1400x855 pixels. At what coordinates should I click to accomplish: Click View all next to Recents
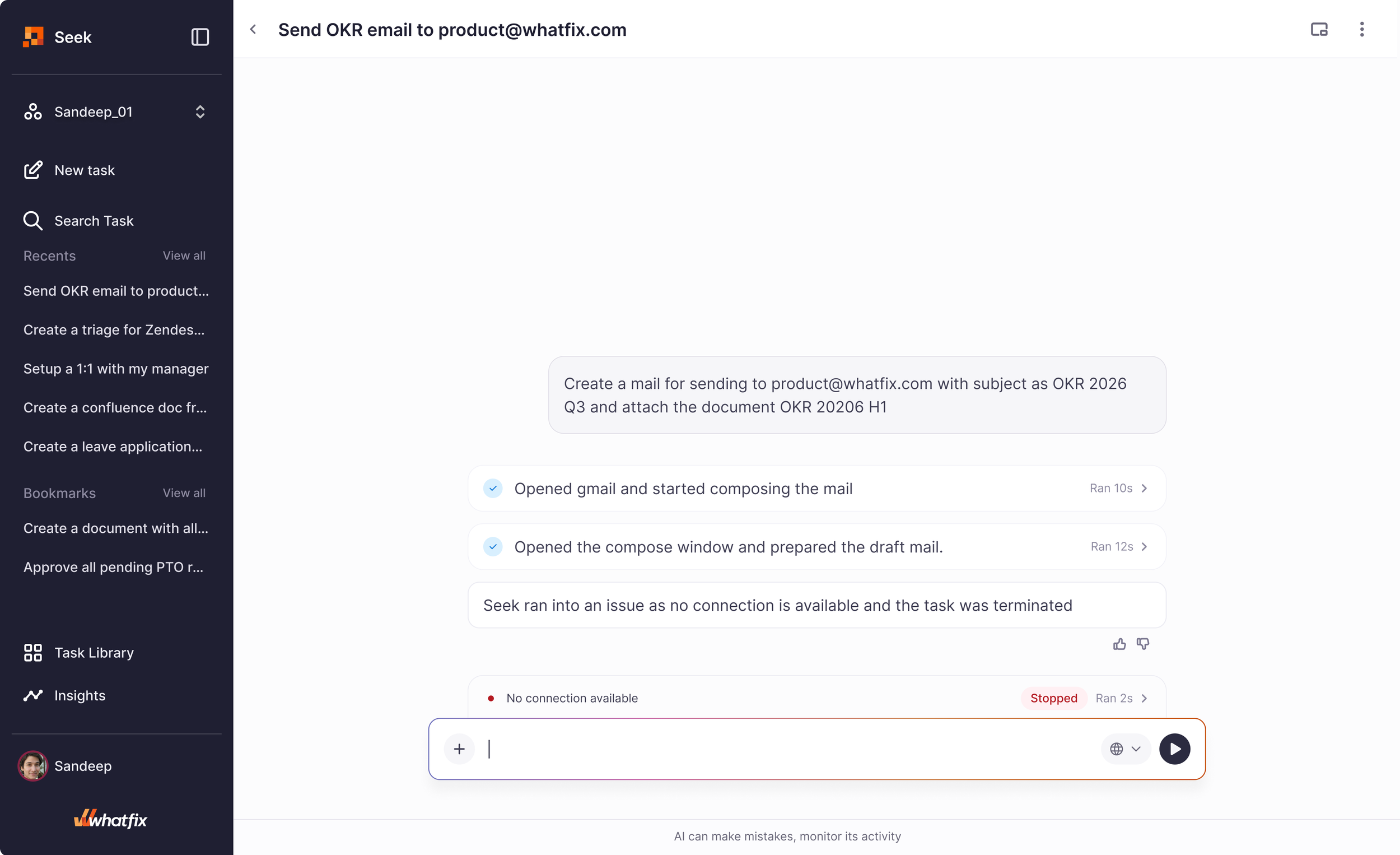tap(184, 256)
